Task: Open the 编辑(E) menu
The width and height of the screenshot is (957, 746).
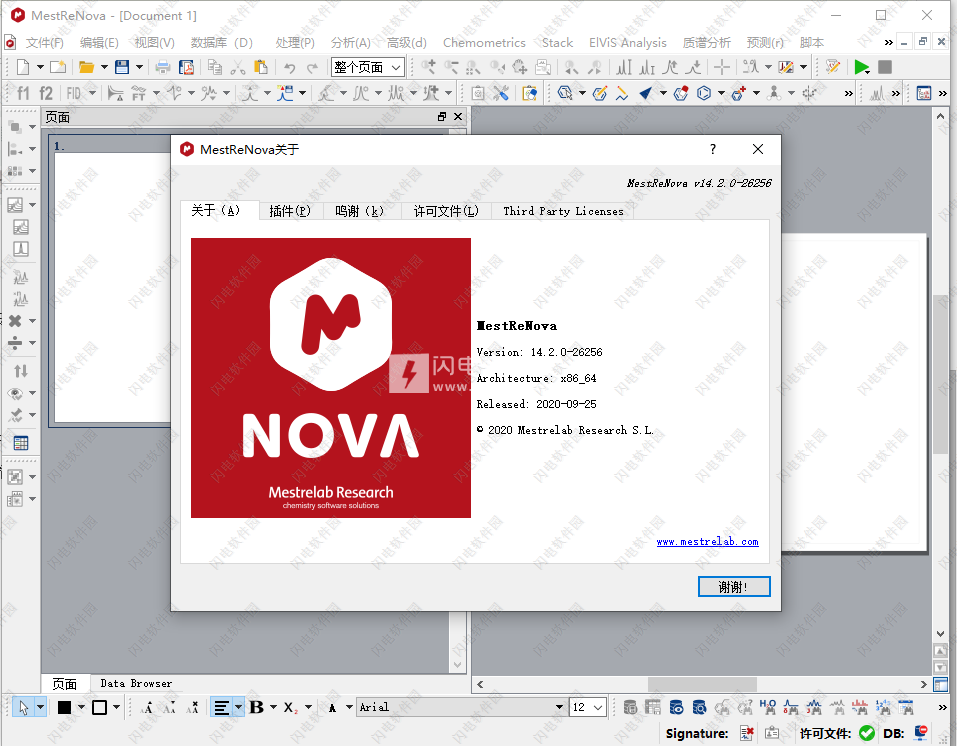Action: click(x=99, y=43)
